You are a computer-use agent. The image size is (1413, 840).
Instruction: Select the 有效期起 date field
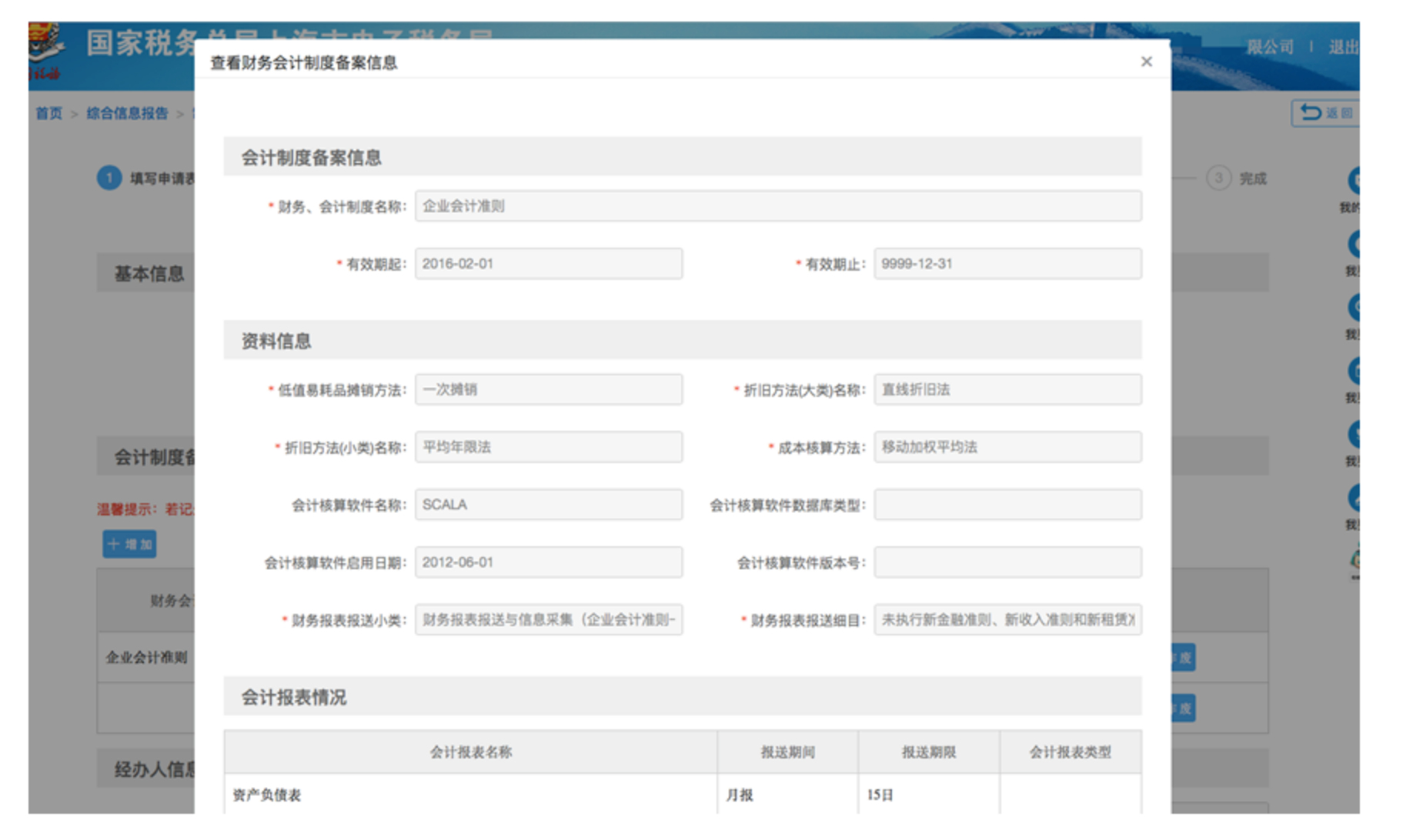point(548,264)
